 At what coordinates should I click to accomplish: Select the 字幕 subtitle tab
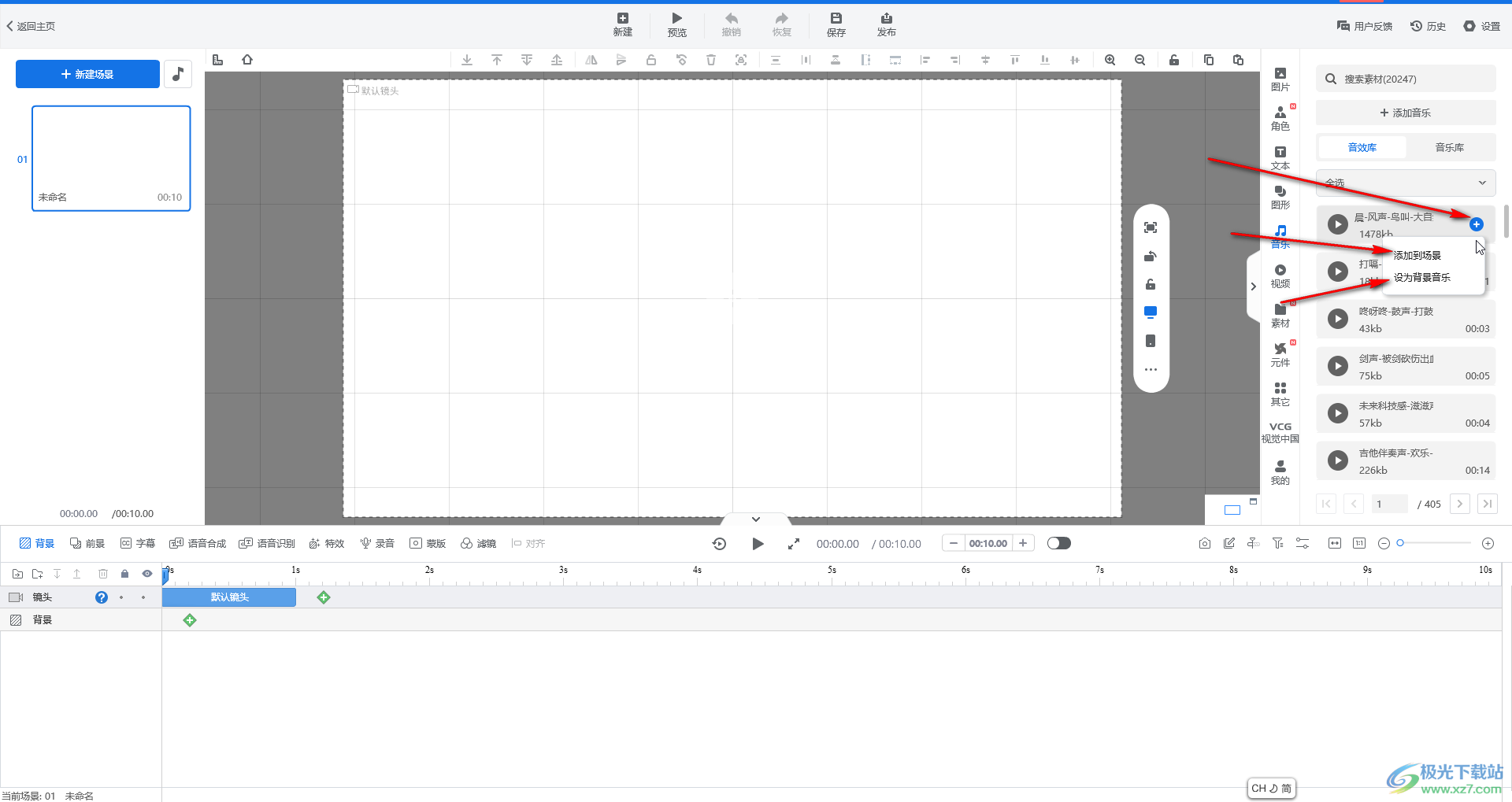[x=138, y=543]
